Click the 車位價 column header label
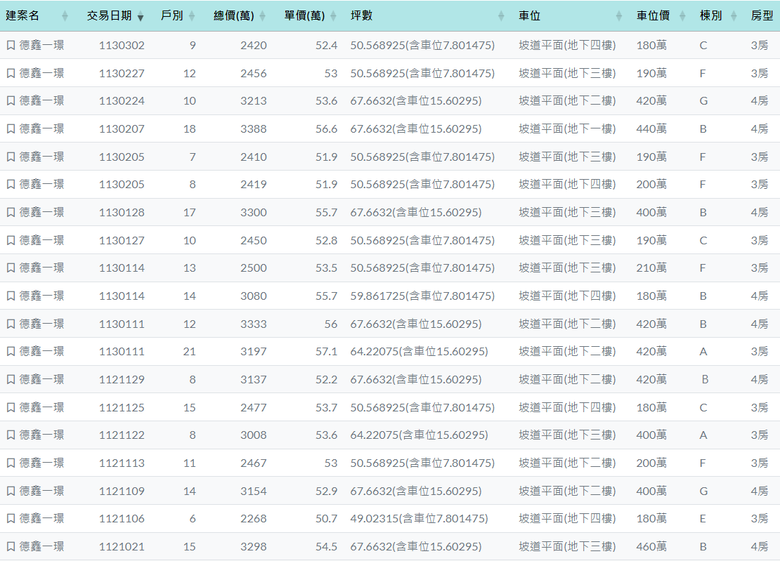 [x=653, y=16]
